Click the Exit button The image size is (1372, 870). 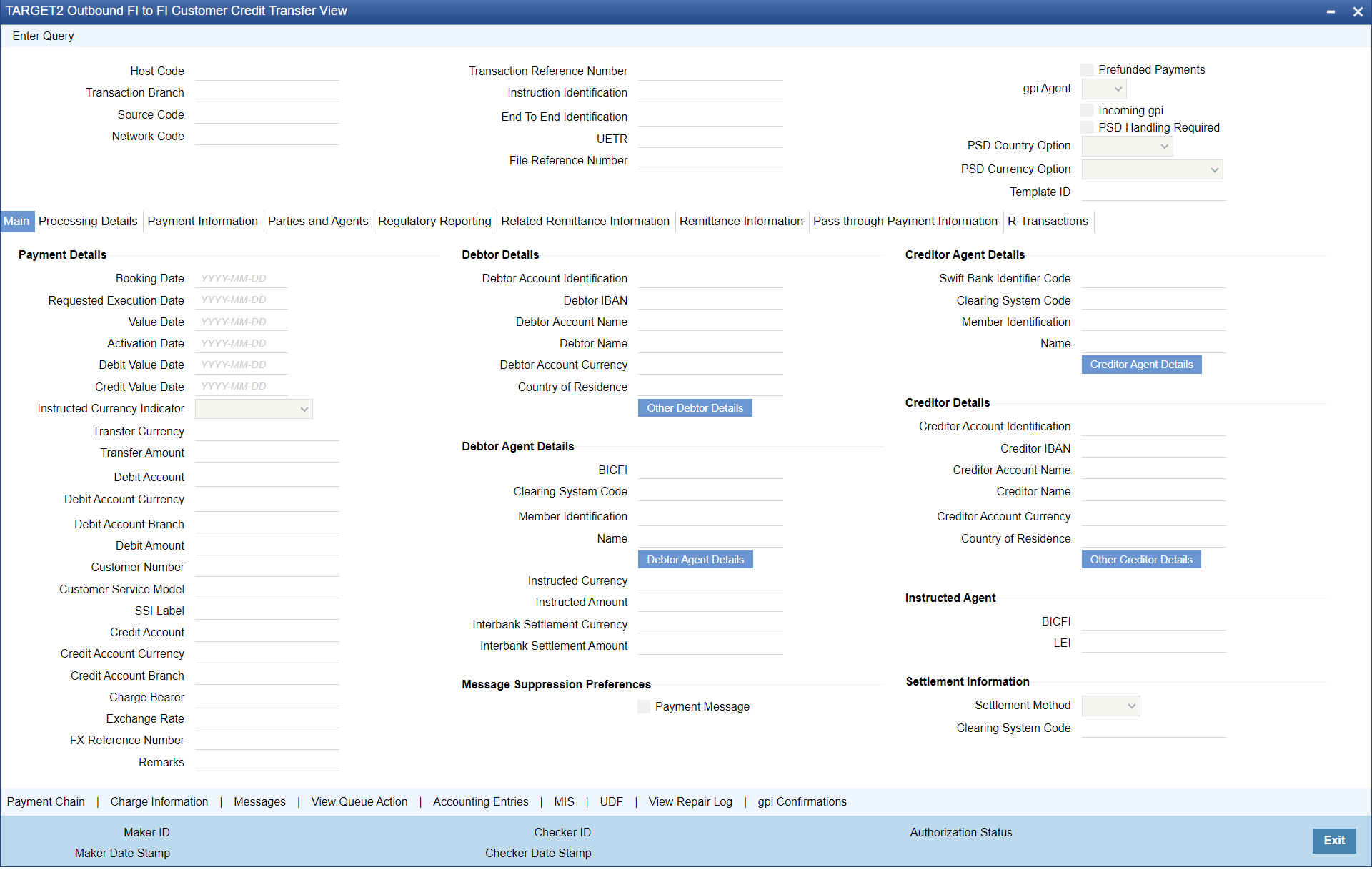click(x=1334, y=841)
